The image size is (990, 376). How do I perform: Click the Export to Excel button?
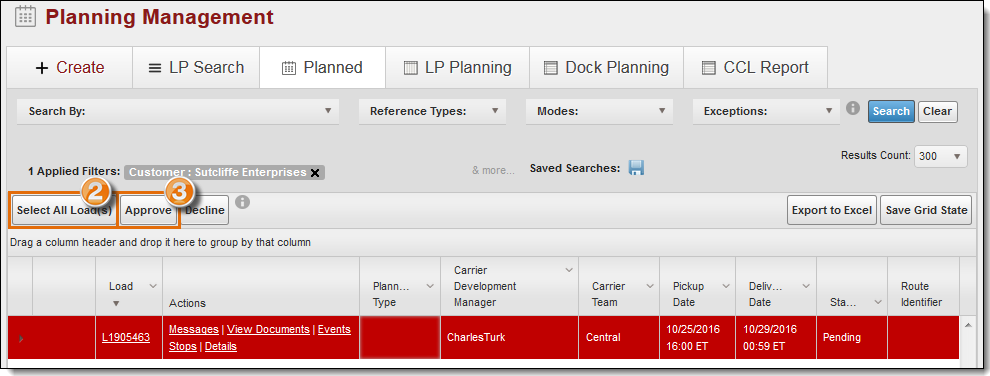[832, 210]
